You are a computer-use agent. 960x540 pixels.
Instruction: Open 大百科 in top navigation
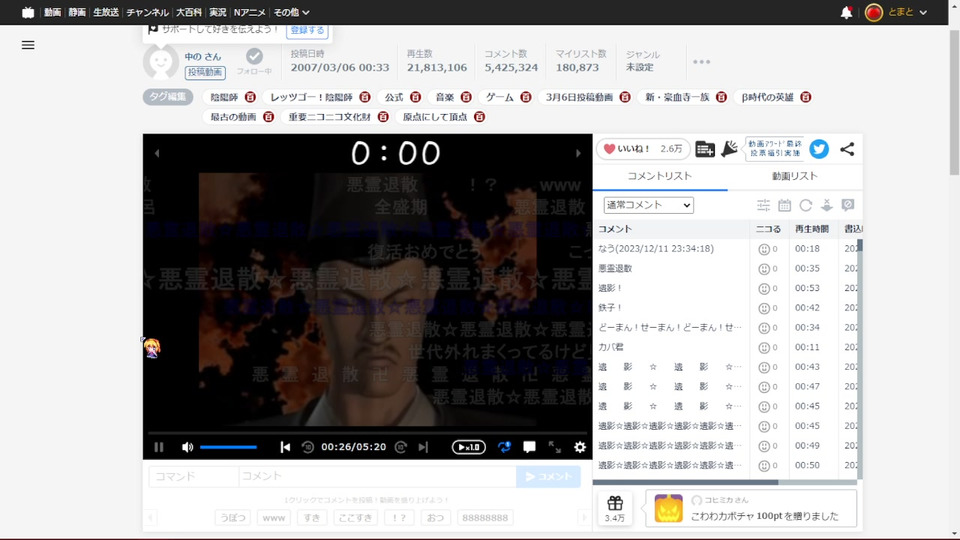(189, 12)
